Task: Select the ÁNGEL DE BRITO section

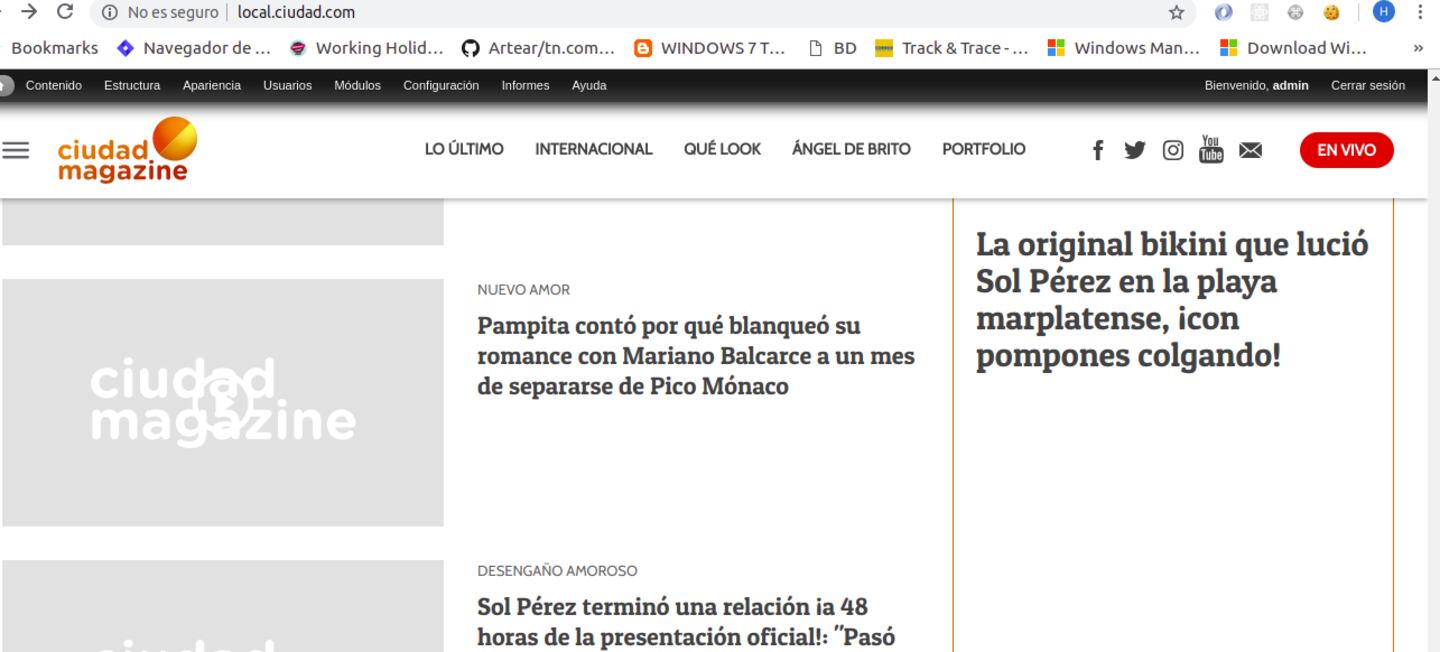Action: click(x=851, y=149)
